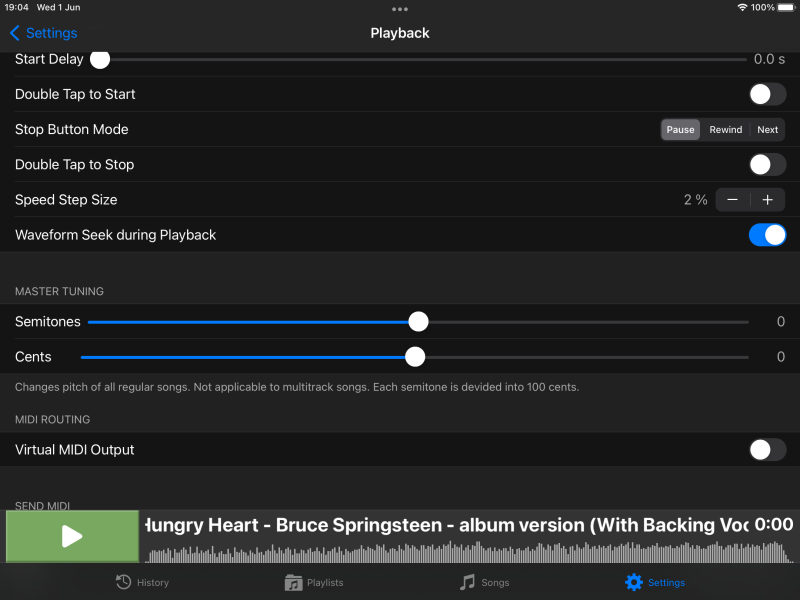Set Stop Button Mode to Rewind
The image size is (800, 600).
point(726,130)
